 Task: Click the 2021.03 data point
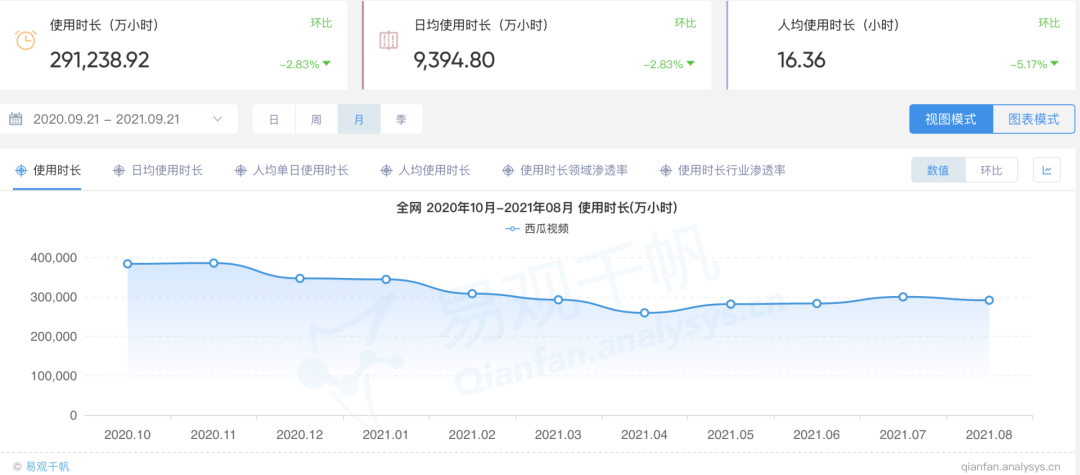(559, 299)
